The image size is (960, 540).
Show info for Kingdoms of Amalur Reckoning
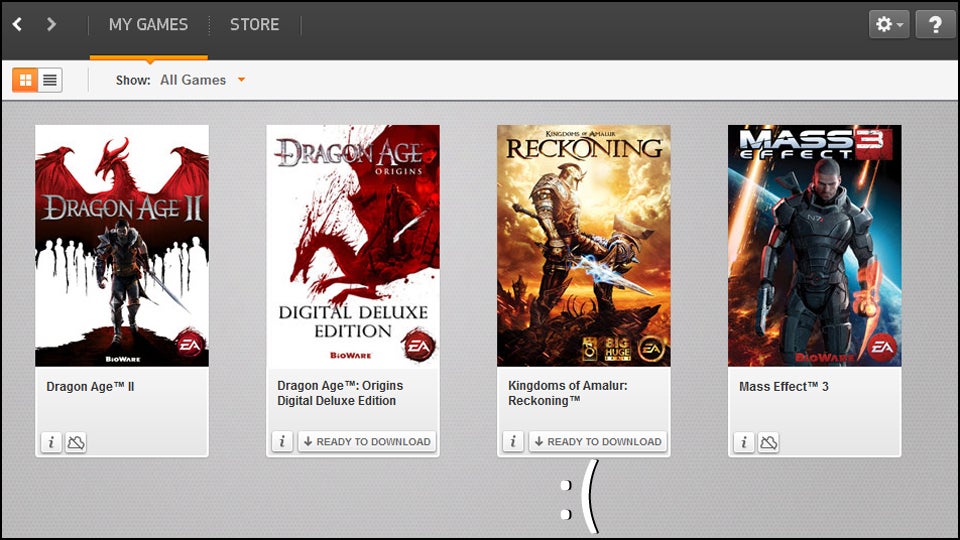pyautogui.click(x=513, y=441)
